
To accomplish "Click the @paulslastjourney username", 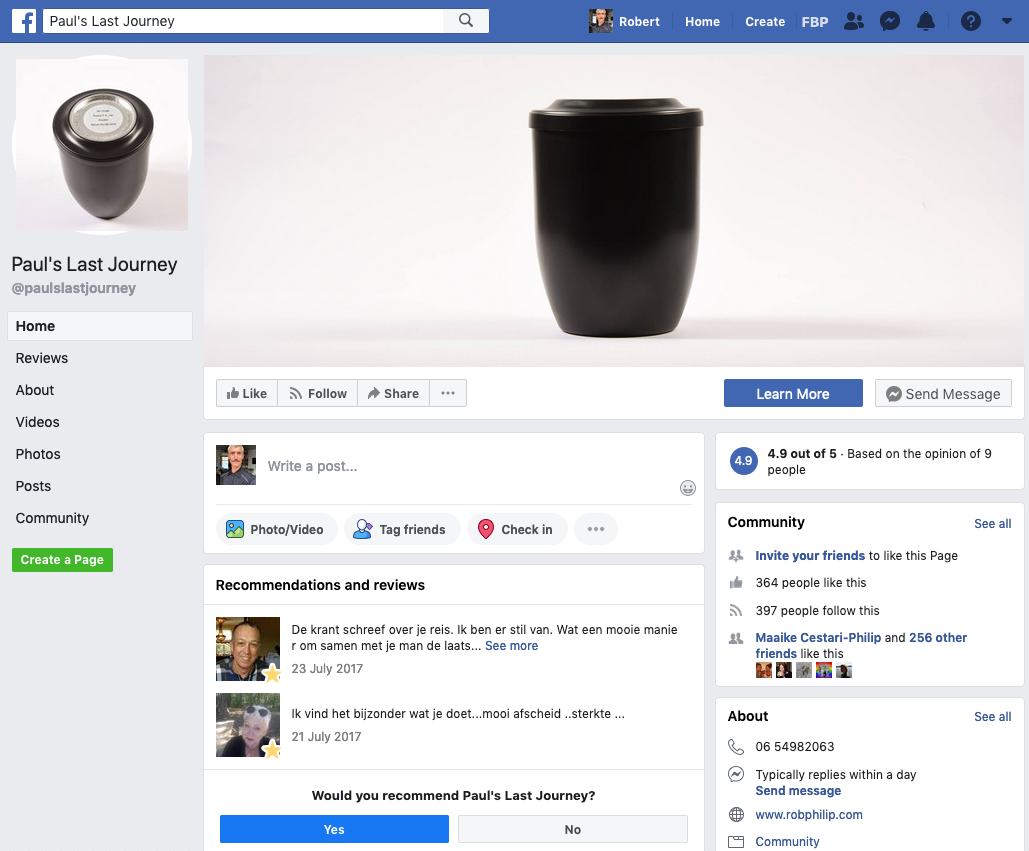I will [x=74, y=288].
